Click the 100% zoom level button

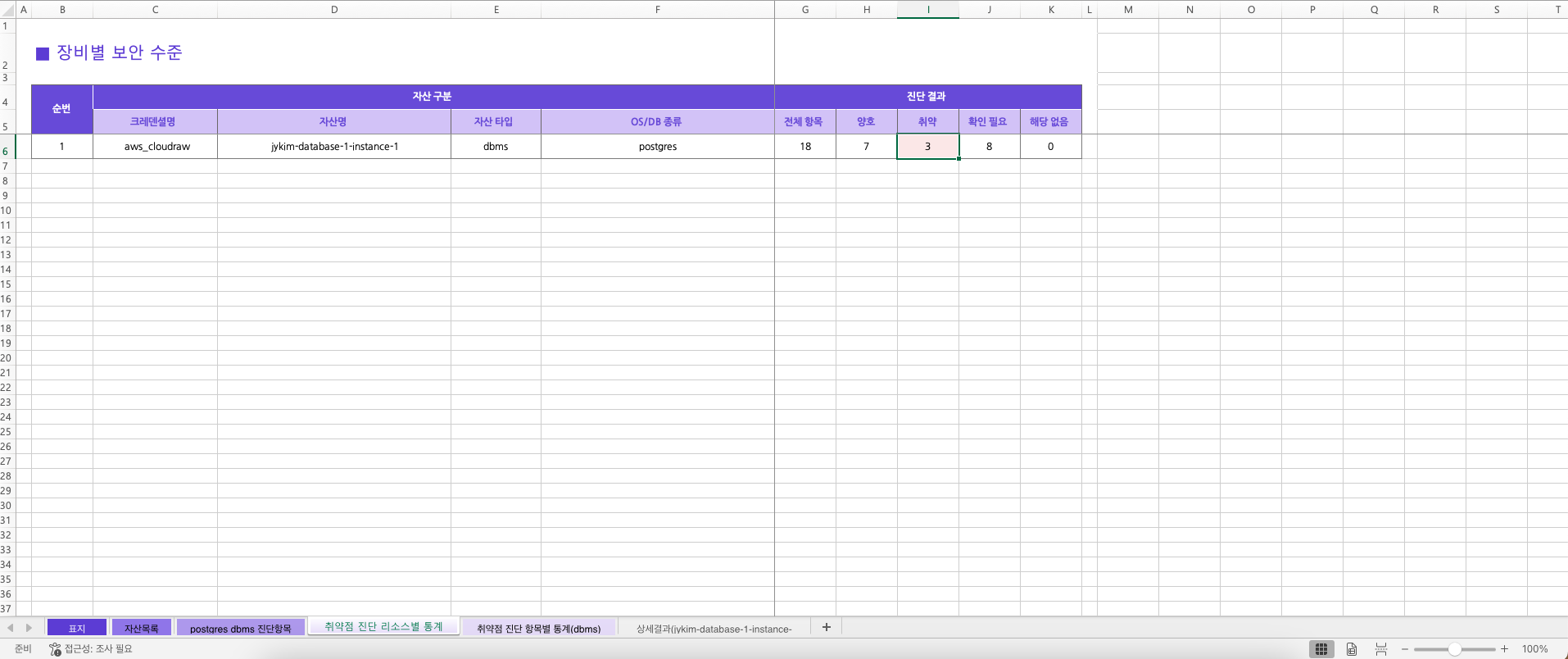tap(1534, 649)
